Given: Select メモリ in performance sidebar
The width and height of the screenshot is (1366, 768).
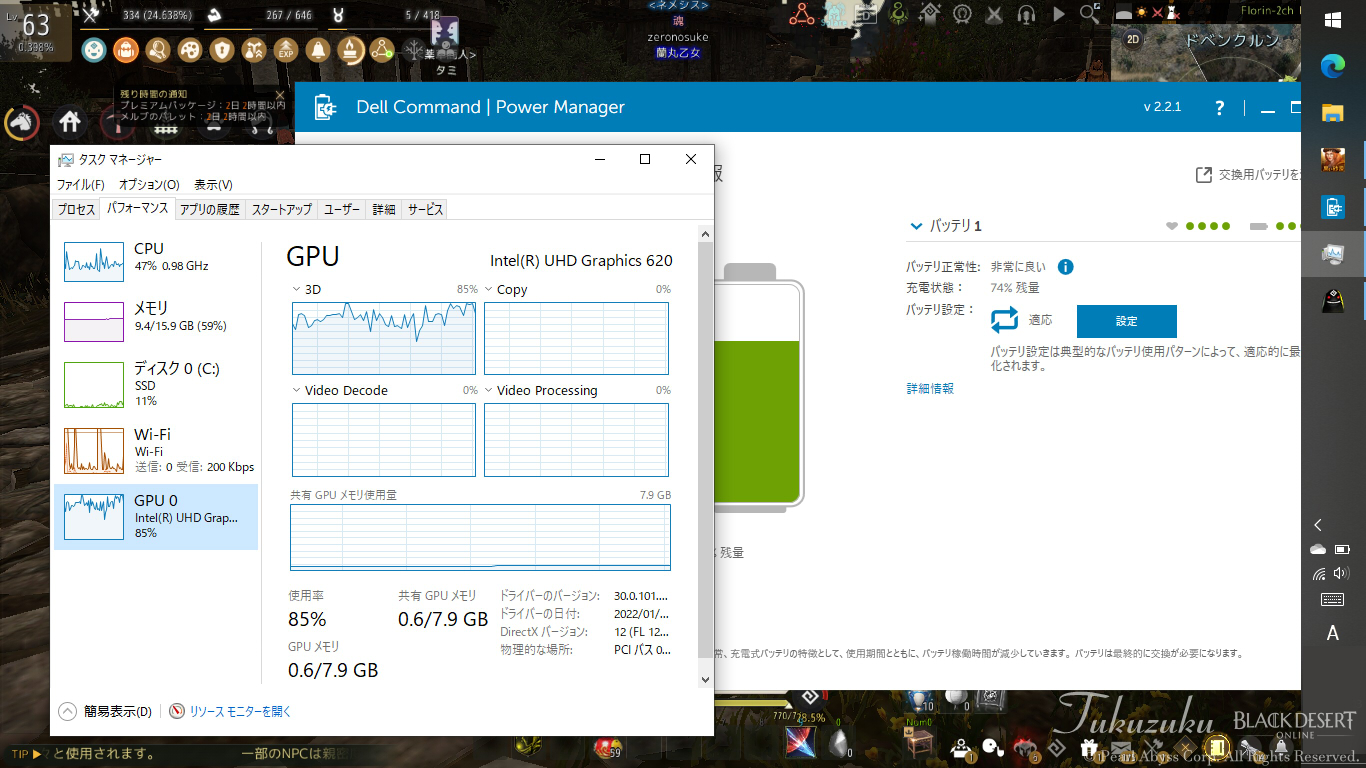Looking at the screenshot, I should coord(156,321).
